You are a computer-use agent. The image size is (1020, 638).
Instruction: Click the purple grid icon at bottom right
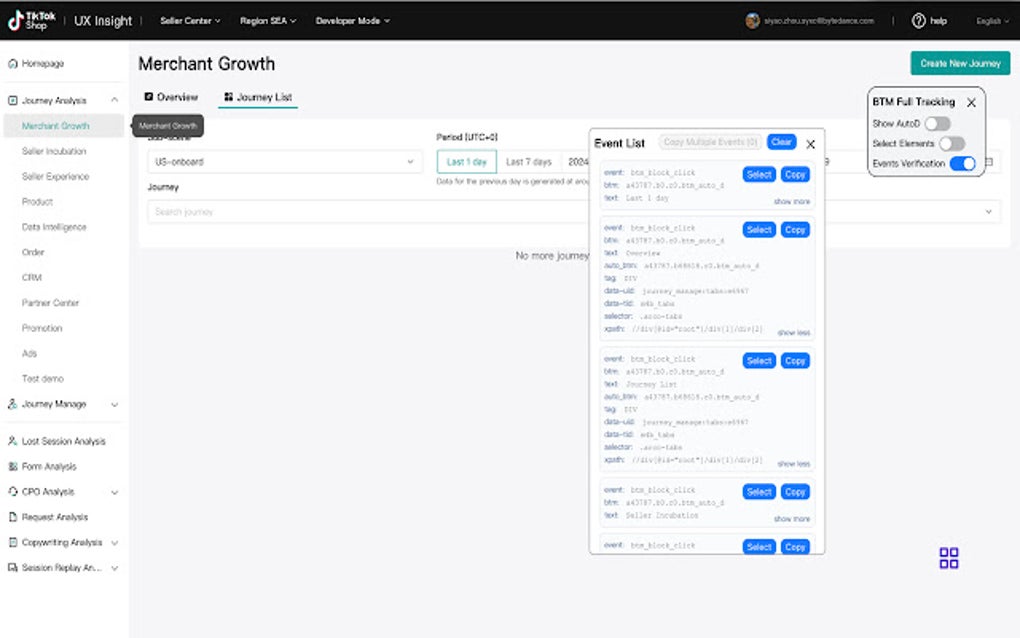point(948,559)
